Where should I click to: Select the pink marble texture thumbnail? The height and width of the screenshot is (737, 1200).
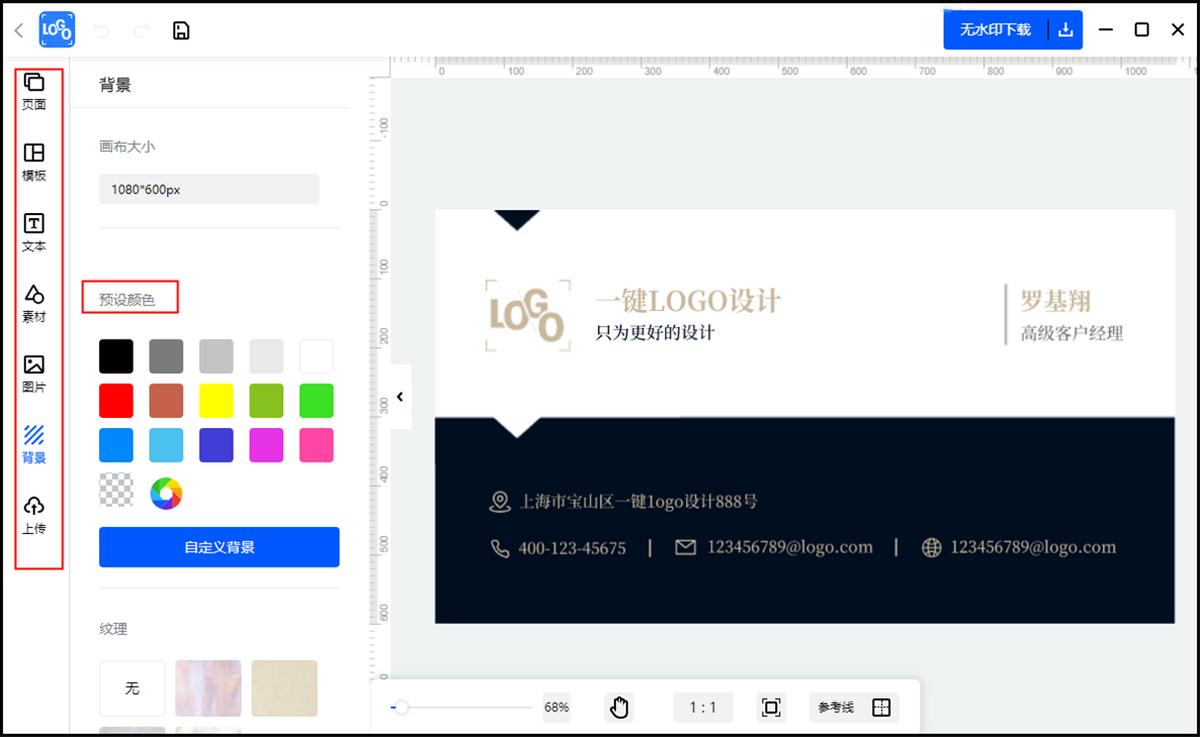point(208,688)
